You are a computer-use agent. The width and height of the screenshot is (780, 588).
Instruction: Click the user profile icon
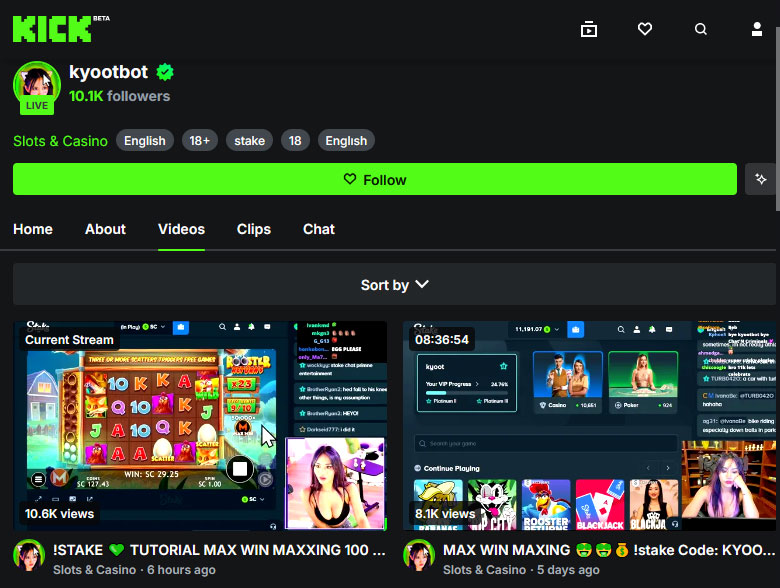click(757, 29)
